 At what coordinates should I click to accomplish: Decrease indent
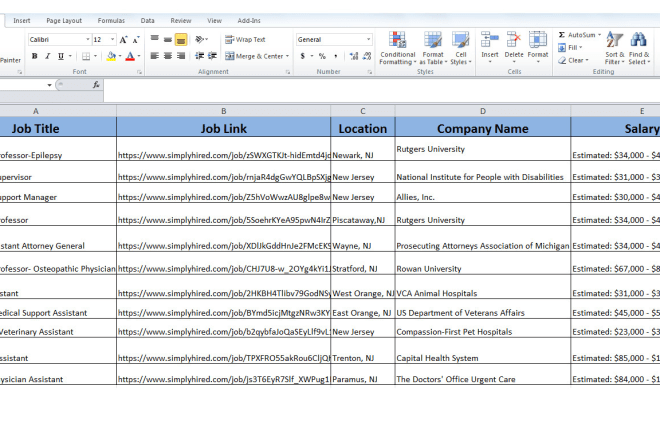point(200,56)
